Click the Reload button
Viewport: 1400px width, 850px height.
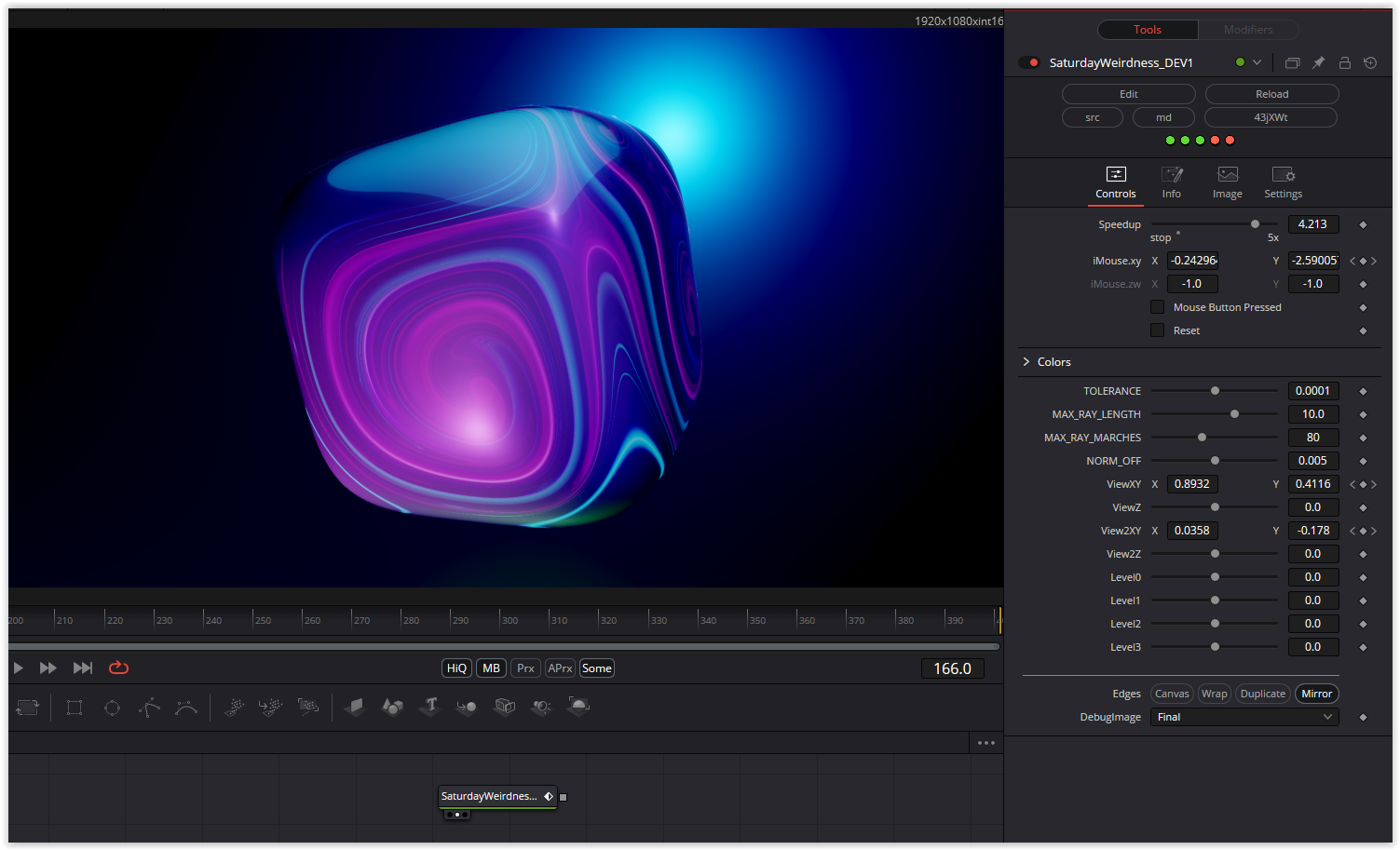[x=1272, y=94]
